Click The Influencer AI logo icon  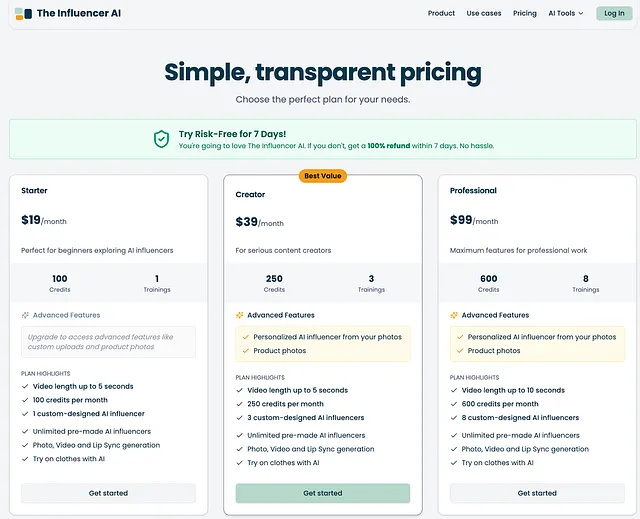tap(23, 13)
